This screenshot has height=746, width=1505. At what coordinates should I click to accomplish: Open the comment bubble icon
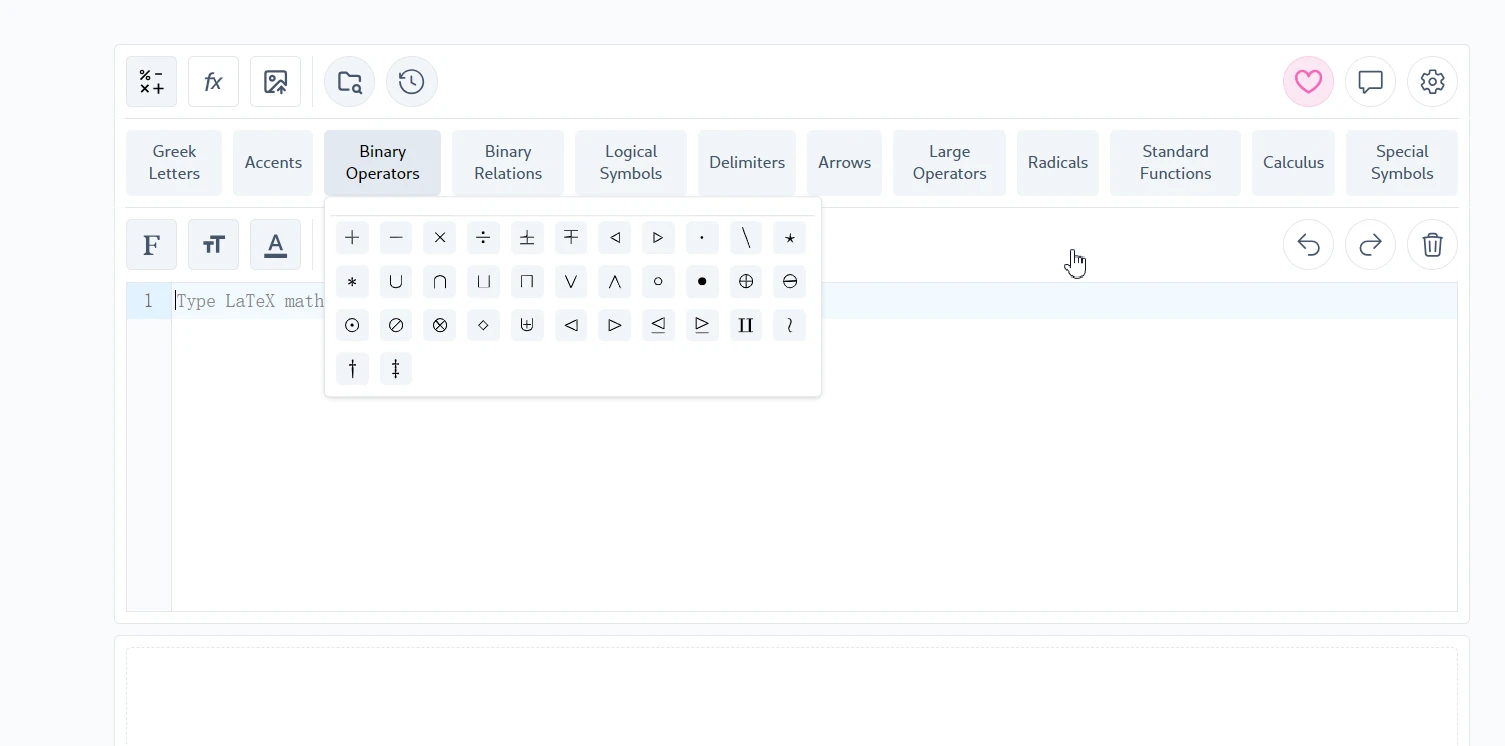point(1370,82)
